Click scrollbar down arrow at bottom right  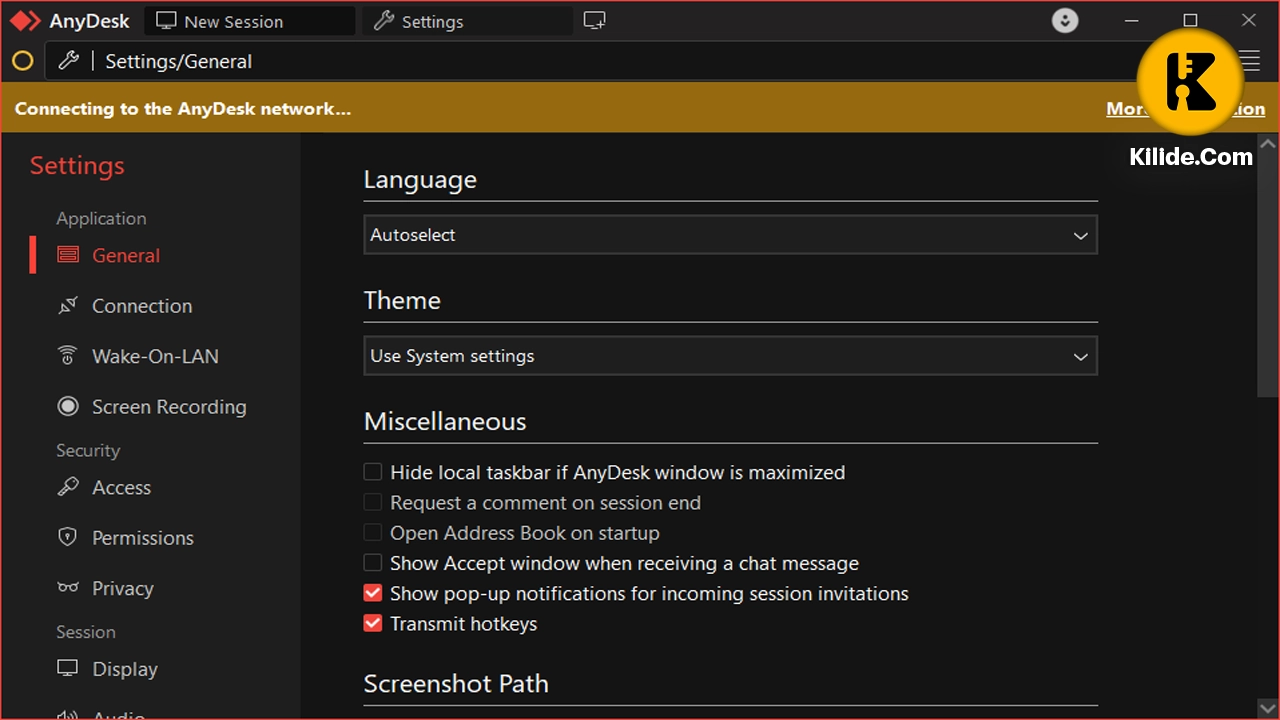click(x=1267, y=708)
